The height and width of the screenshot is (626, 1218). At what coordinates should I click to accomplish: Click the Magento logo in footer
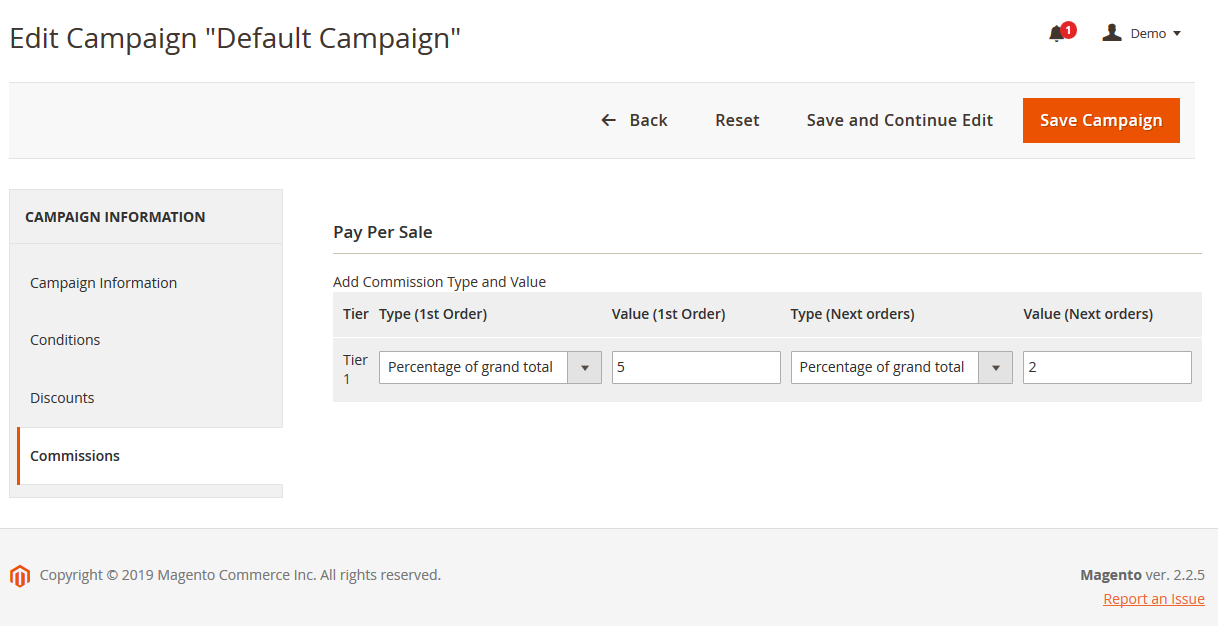(x=19, y=576)
